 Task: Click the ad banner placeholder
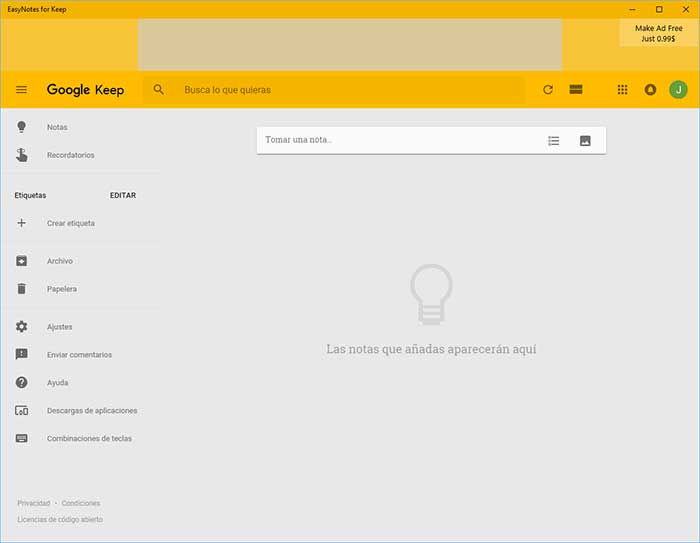click(x=350, y=45)
